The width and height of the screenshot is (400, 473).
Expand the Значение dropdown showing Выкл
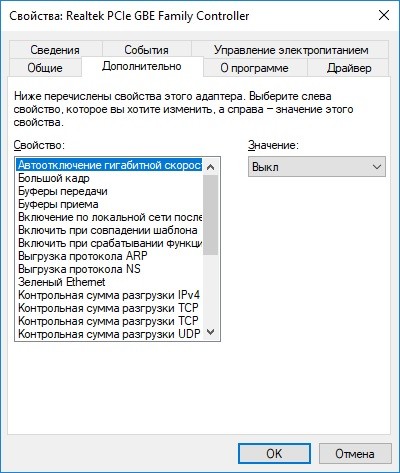(x=317, y=167)
